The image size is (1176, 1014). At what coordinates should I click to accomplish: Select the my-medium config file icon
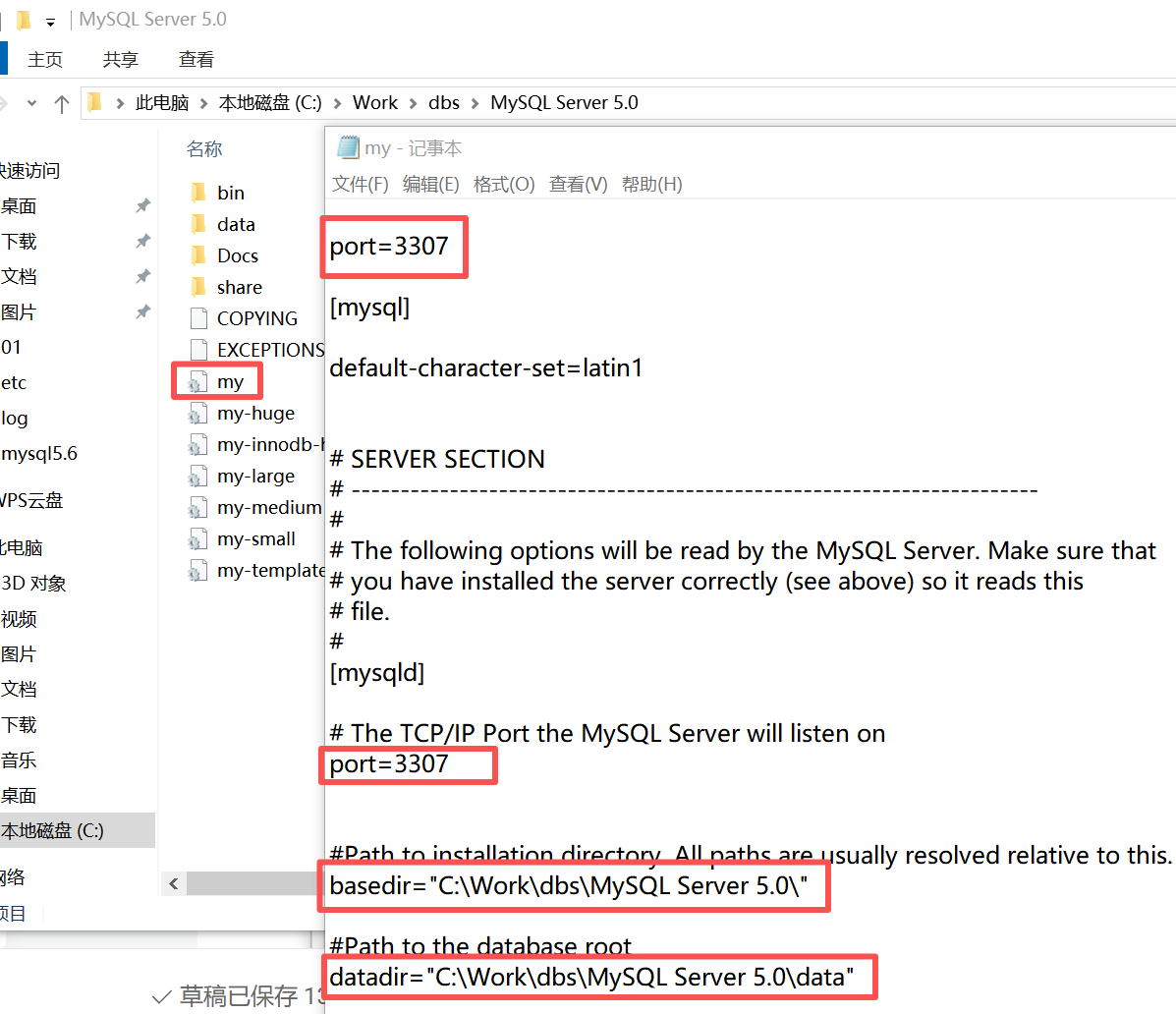point(197,508)
